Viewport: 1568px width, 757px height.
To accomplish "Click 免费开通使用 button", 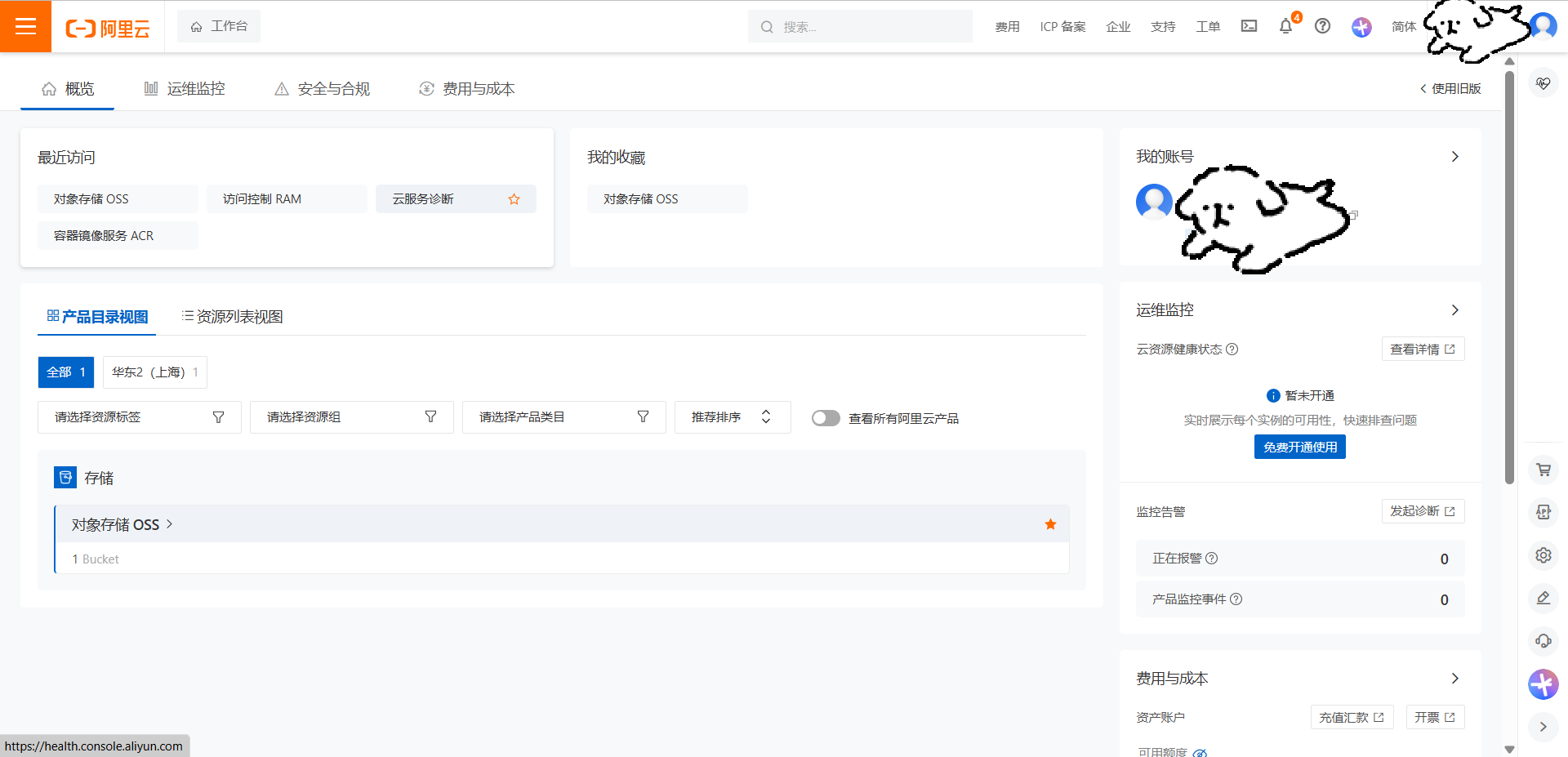I will pos(1300,447).
